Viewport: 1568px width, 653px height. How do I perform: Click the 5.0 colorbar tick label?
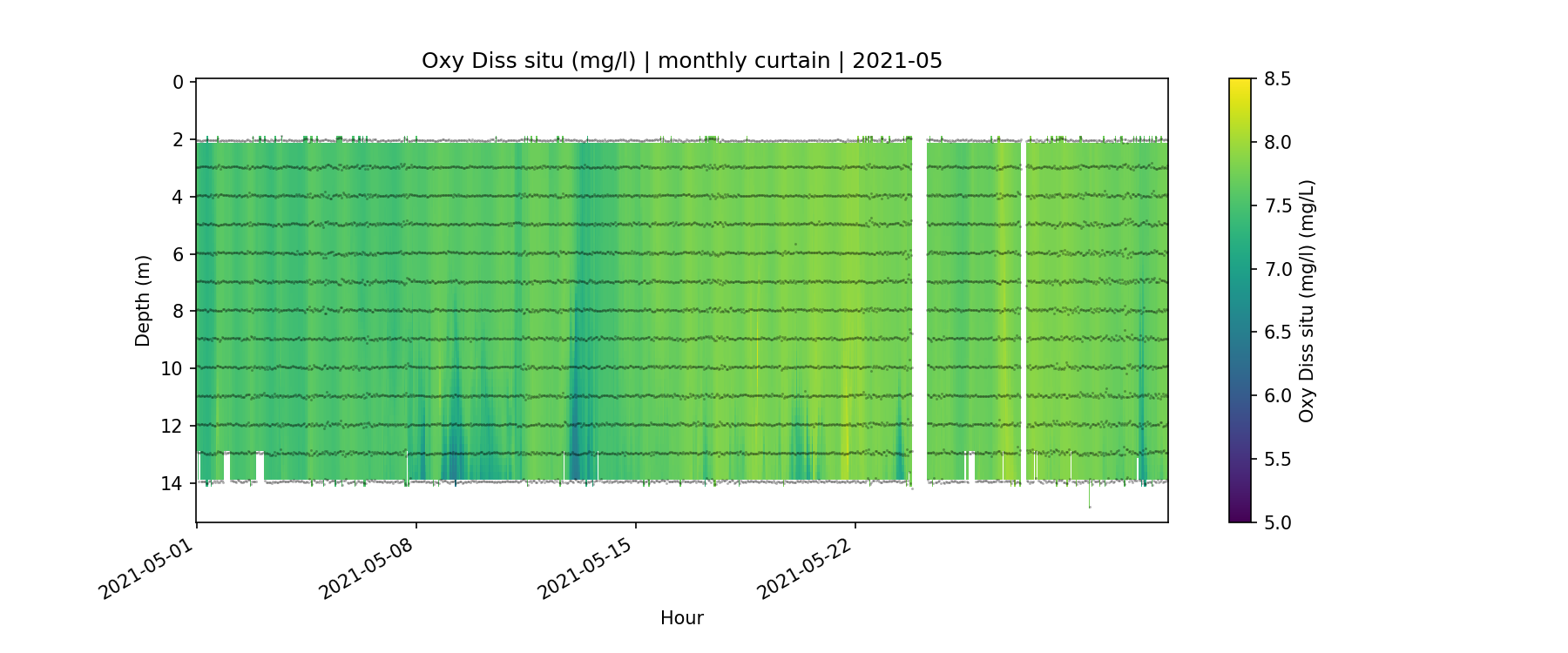coord(1277,522)
